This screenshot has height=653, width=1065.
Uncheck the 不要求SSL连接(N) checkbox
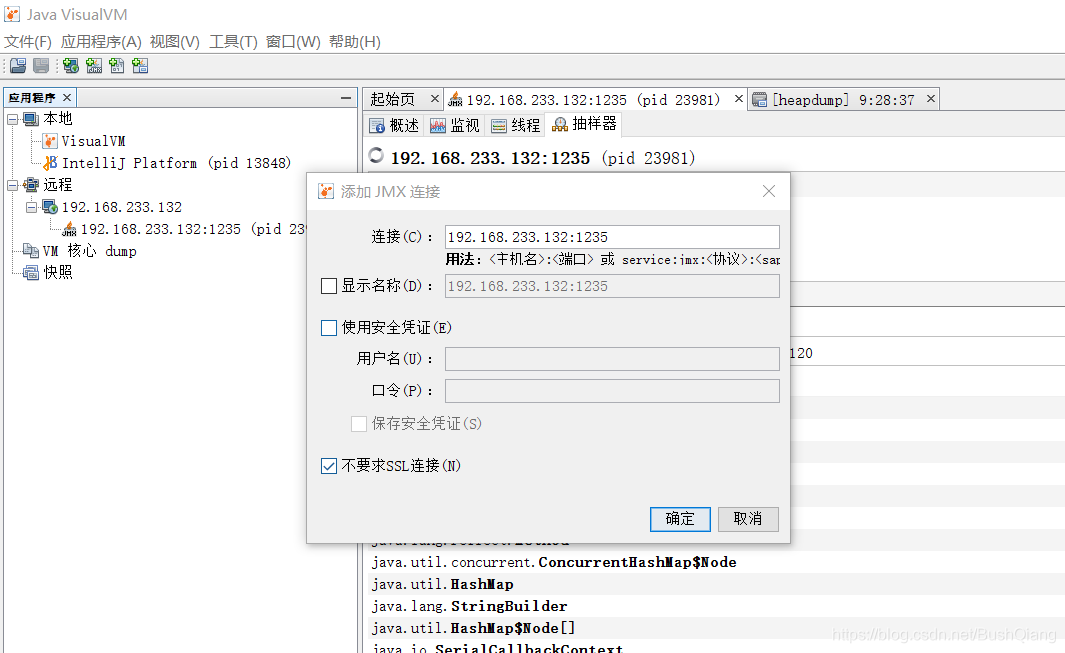point(329,466)
